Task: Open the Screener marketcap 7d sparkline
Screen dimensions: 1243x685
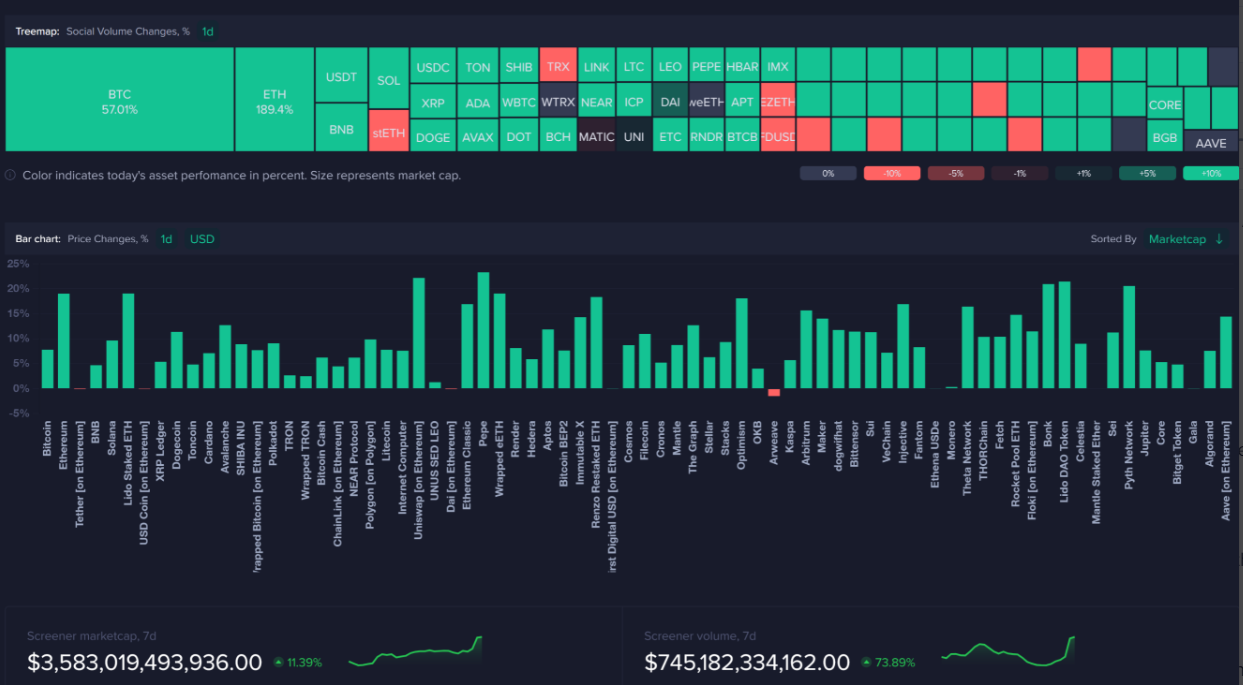Action: click(415, 652)
